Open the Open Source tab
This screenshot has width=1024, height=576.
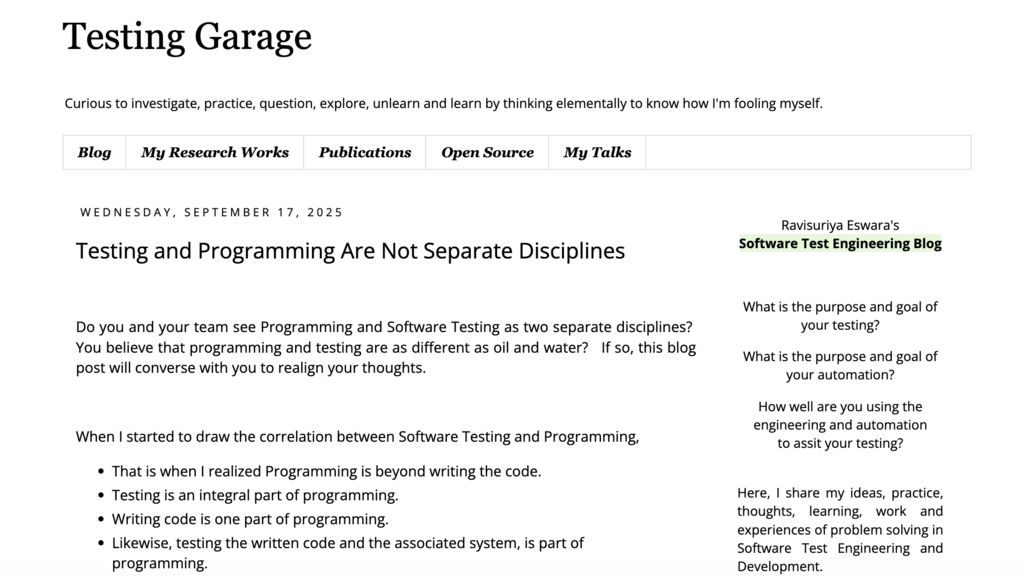coord(486,152)
